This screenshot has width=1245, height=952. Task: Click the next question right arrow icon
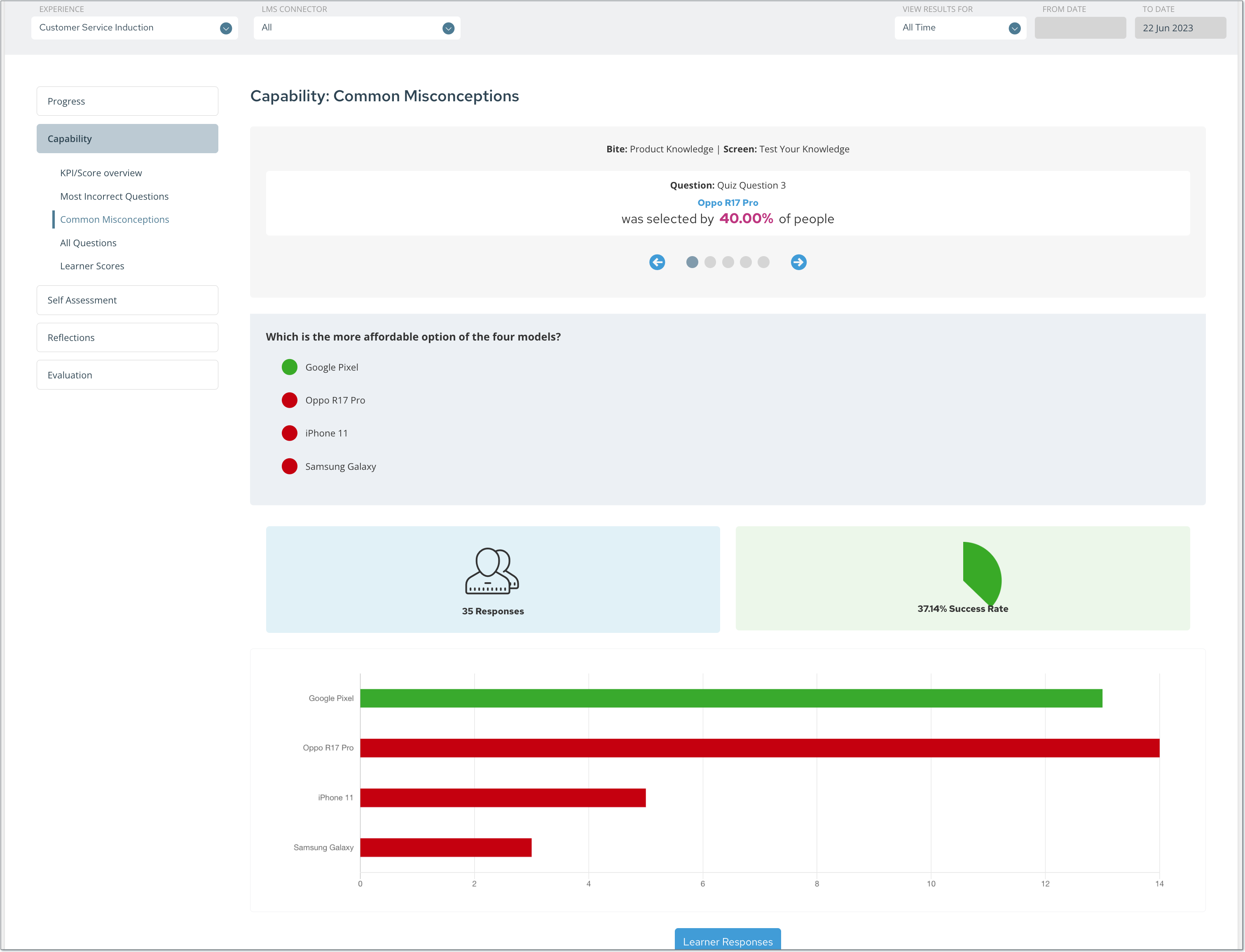point(798,262)
